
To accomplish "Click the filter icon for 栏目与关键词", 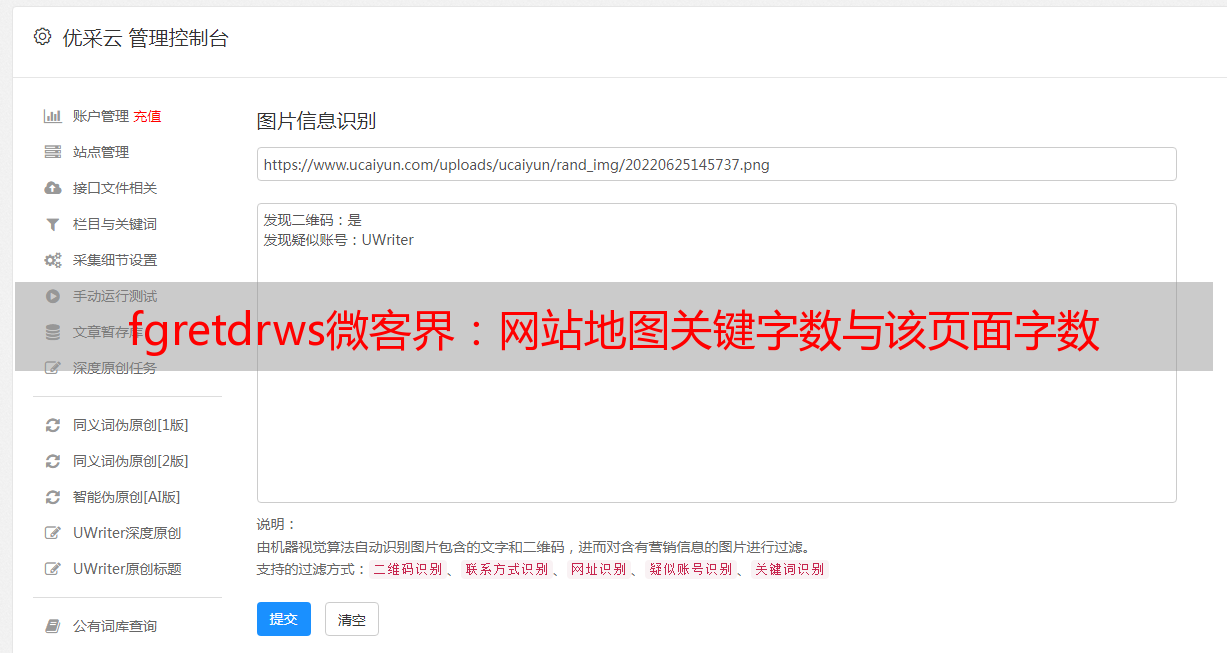I will point(53,224).
